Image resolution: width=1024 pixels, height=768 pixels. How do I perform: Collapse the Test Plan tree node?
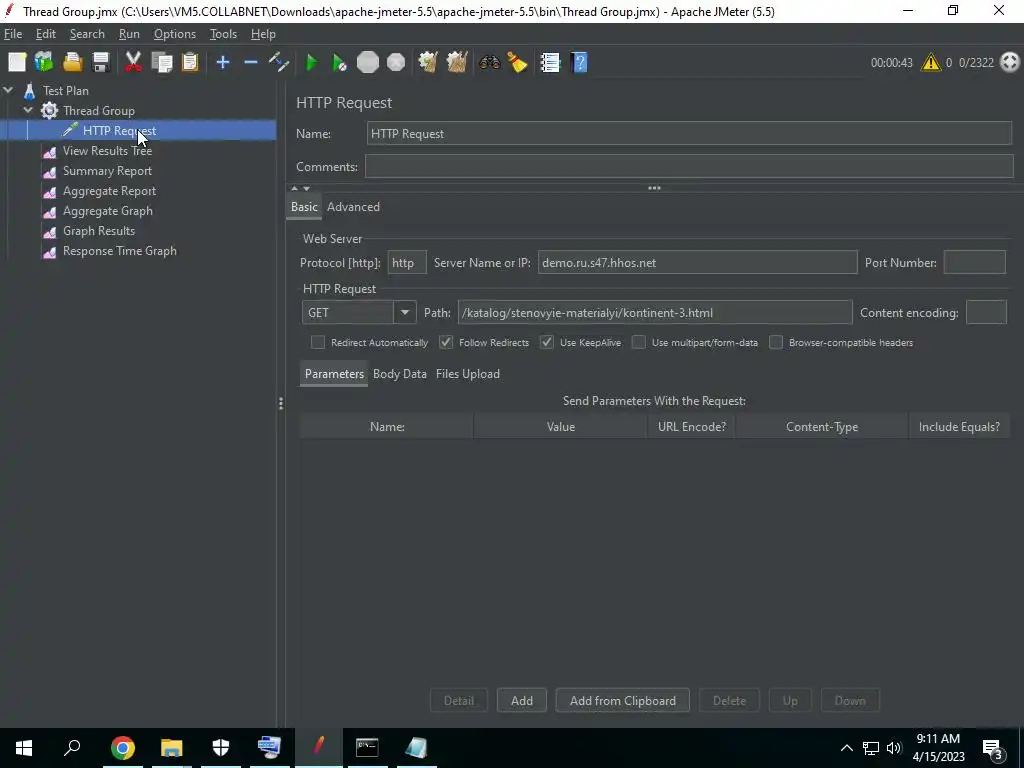tap(8, 90)
